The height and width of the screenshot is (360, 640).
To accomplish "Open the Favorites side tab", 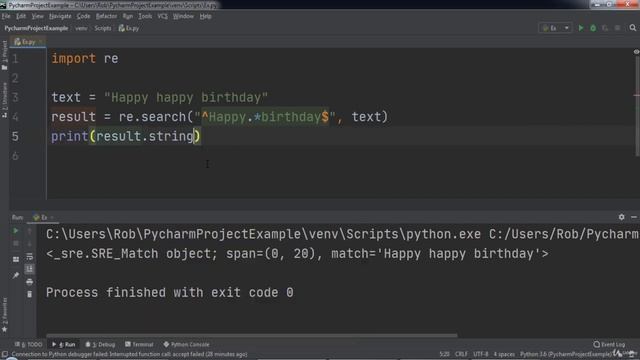I will 4,314.
